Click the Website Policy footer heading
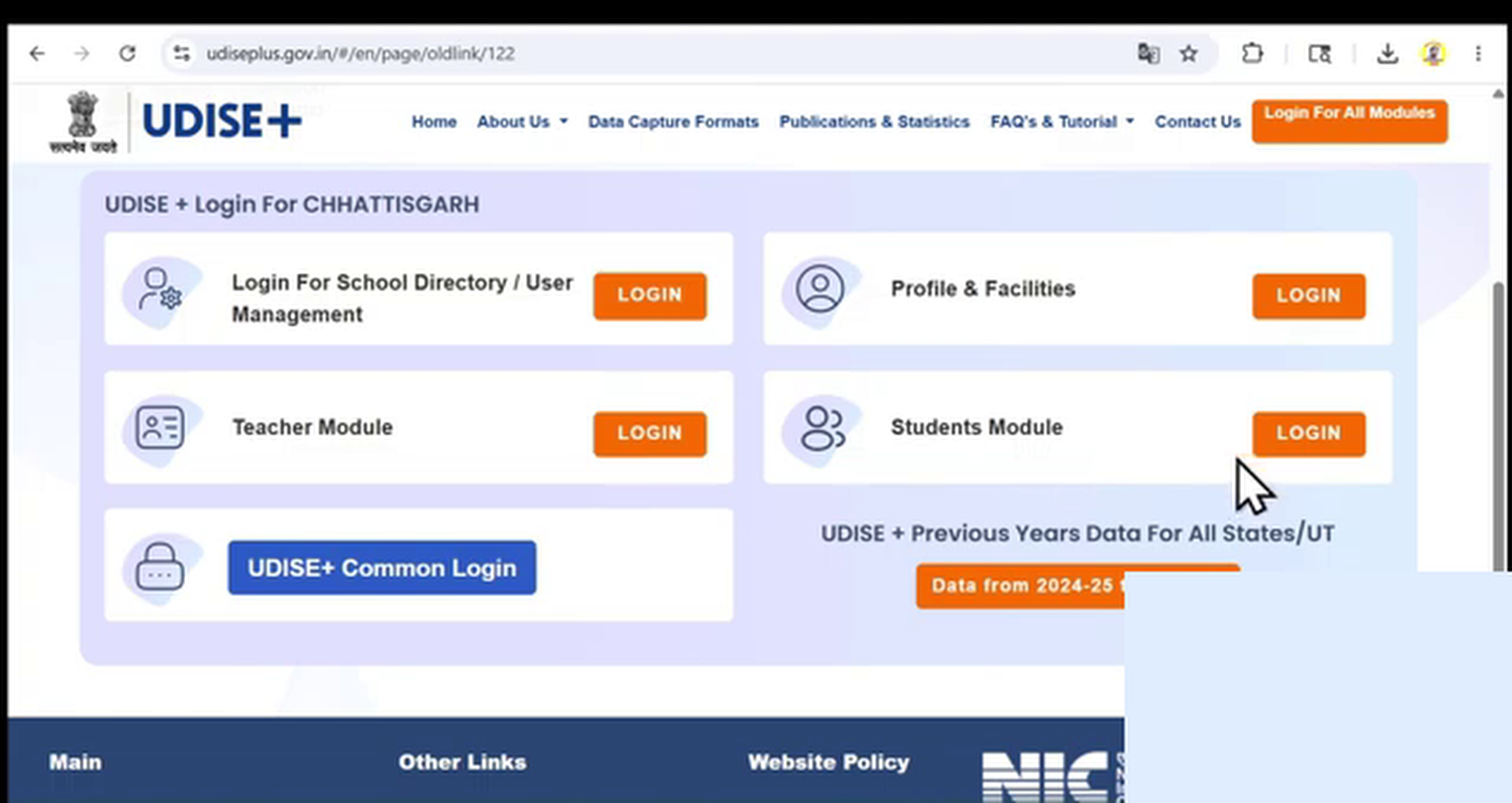Screen dimensions: 1512x803 pyautogui.click(x=828, y=762)
